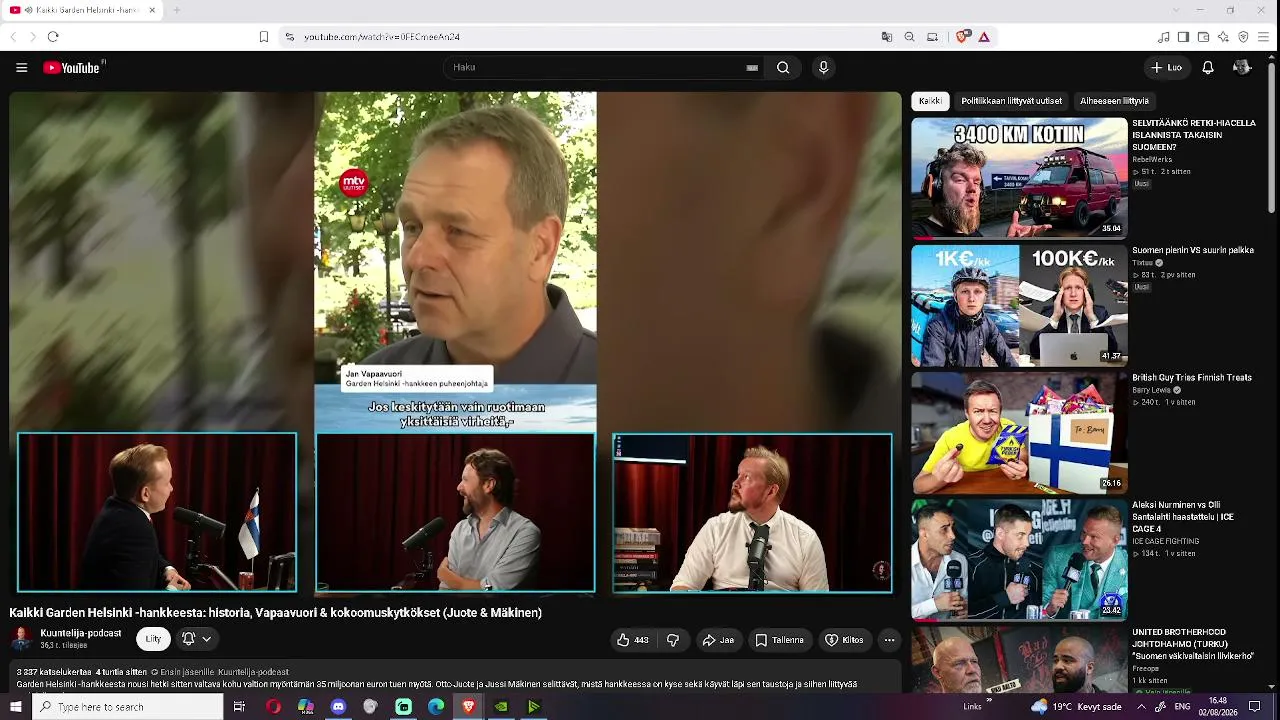Open the Brave Rewards triangle icon
Viewport: 1280px width, 720px height.
point(984,37)
